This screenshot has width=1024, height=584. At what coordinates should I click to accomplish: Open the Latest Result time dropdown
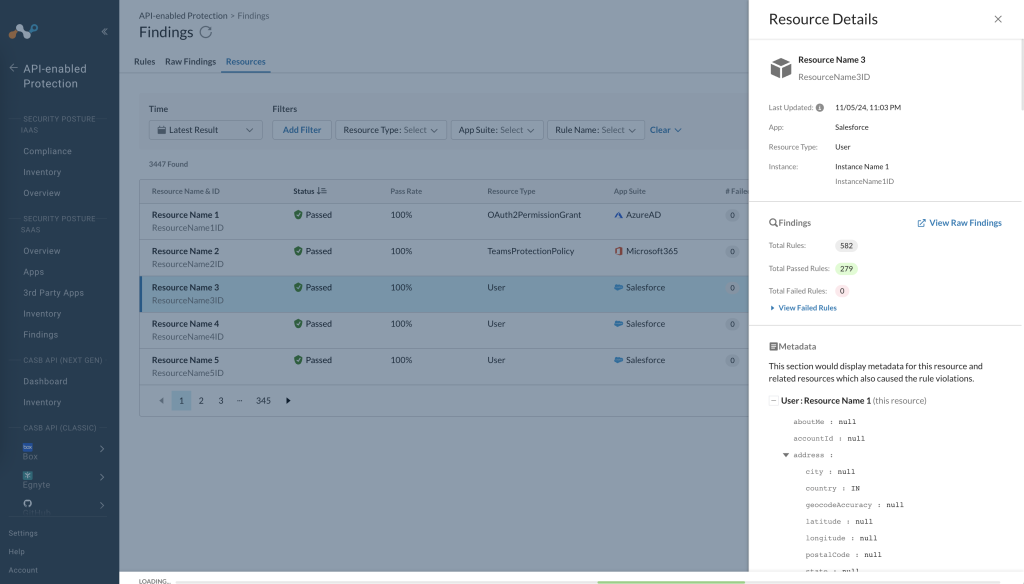point(206,130)
